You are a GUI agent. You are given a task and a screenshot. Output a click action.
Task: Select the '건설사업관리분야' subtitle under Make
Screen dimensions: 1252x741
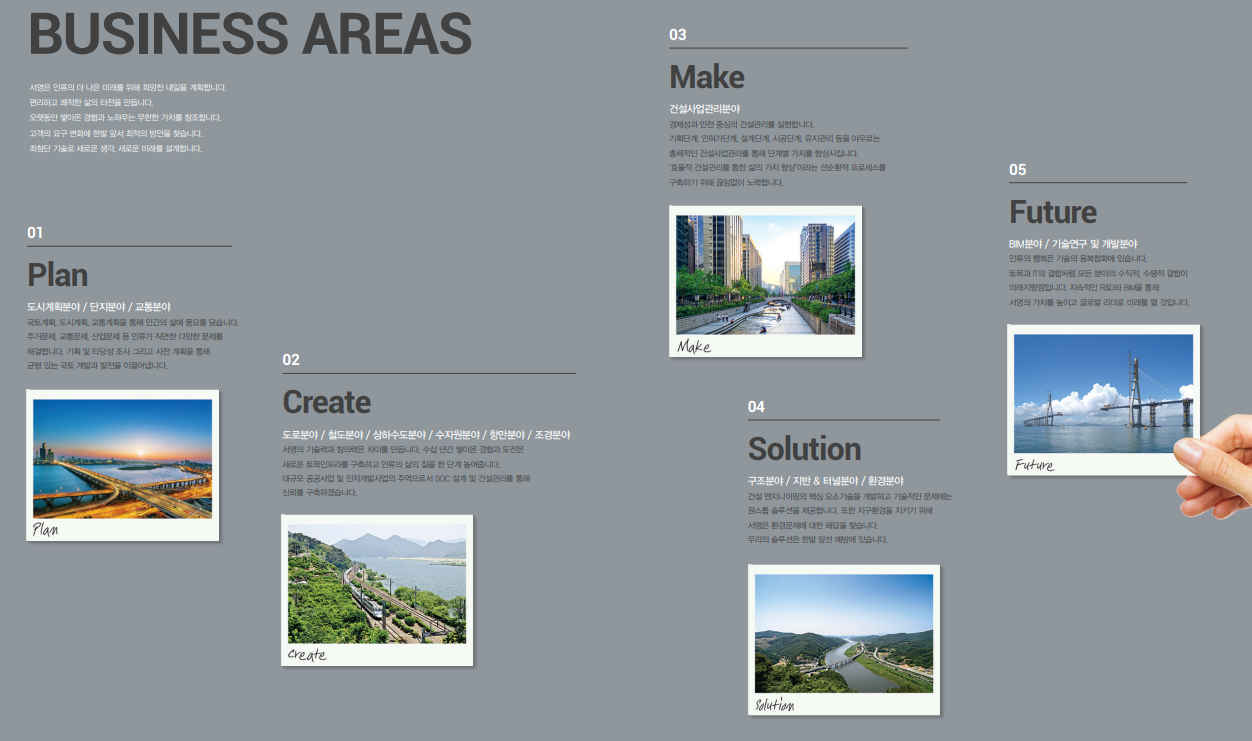704,109
